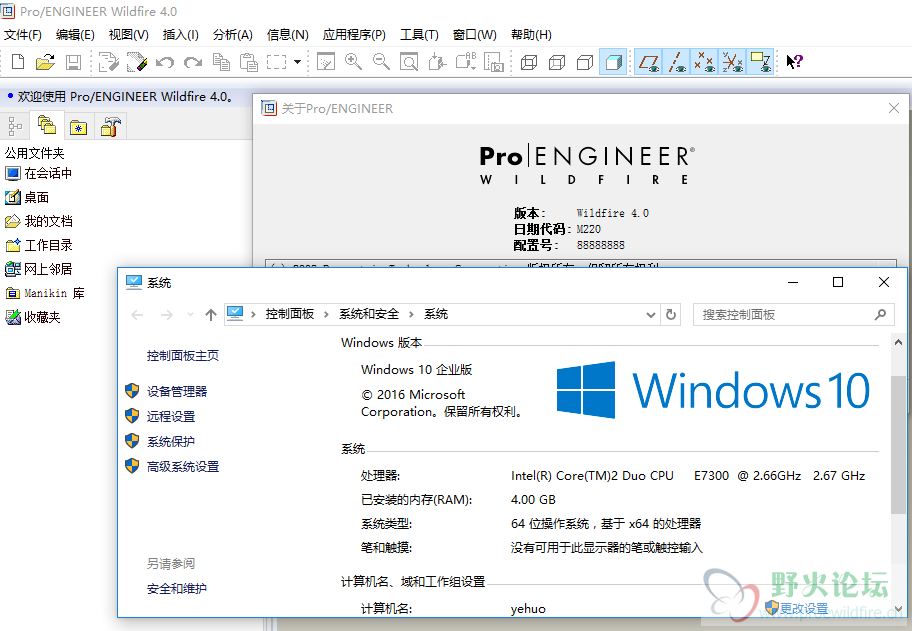Open the 窗口(W) menu
The width and height of the screenshot is (912, 631).
[475, 35]
